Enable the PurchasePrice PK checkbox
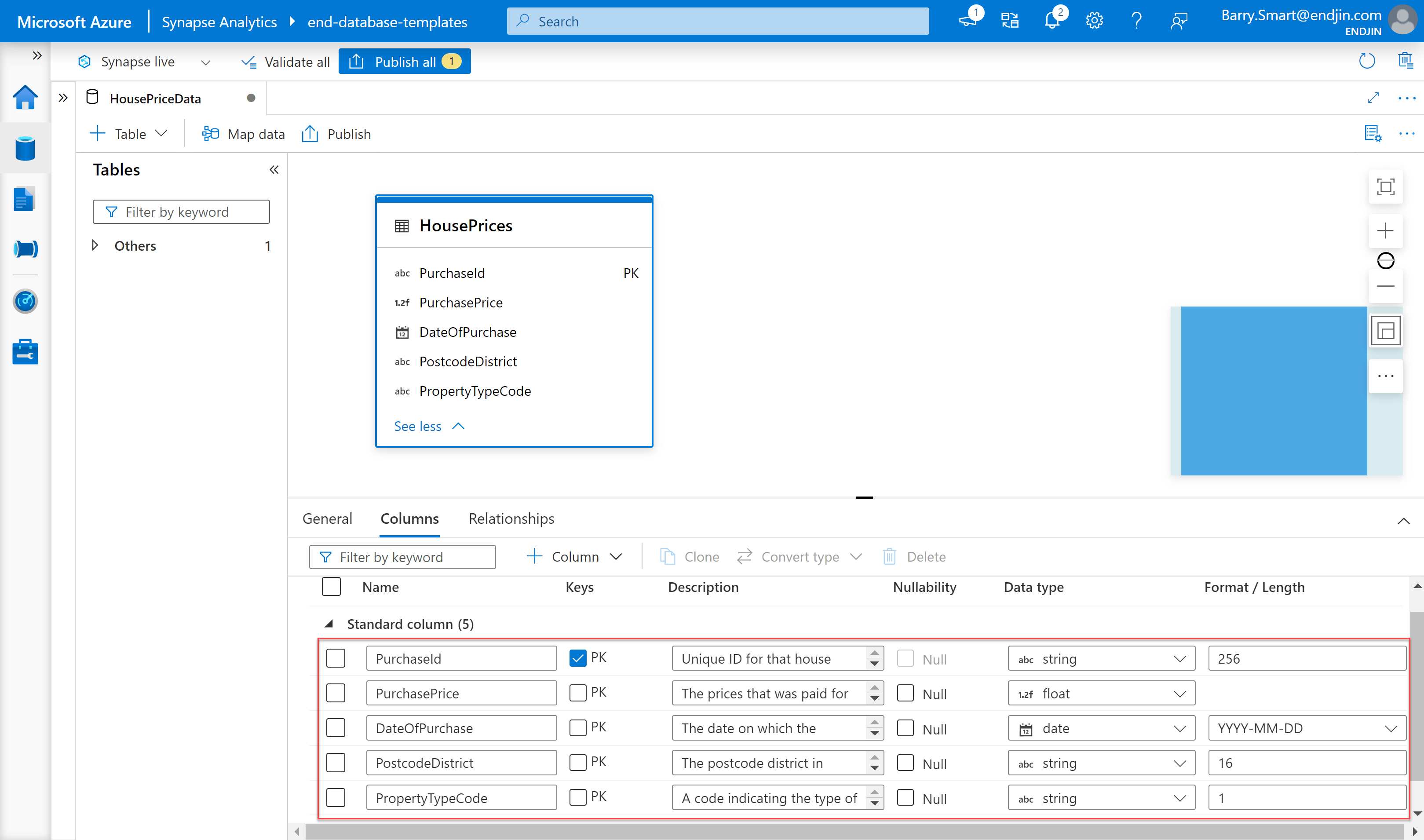1424x840 pixels. [577, 693]
